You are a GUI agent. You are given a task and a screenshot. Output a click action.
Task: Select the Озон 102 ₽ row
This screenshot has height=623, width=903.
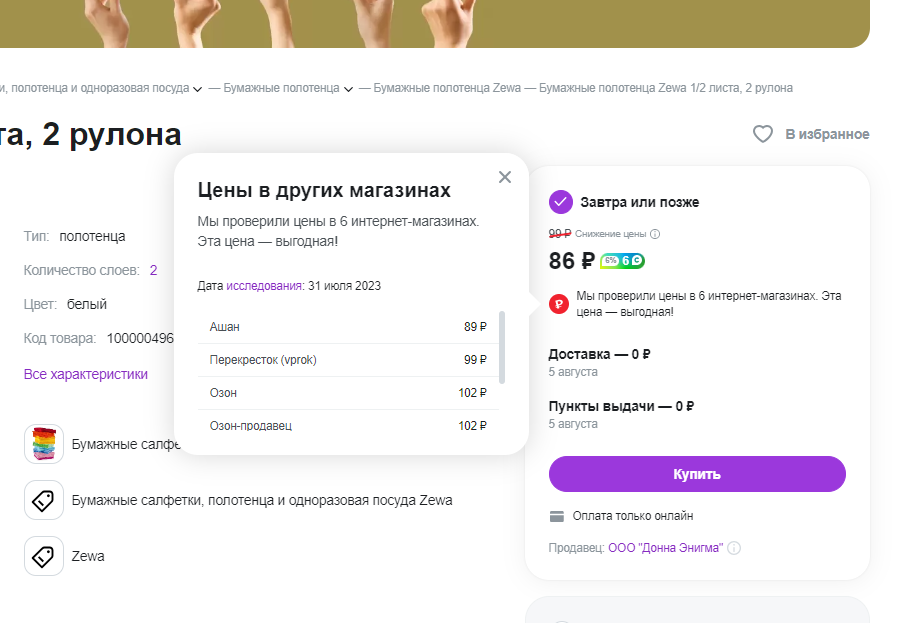348,393
